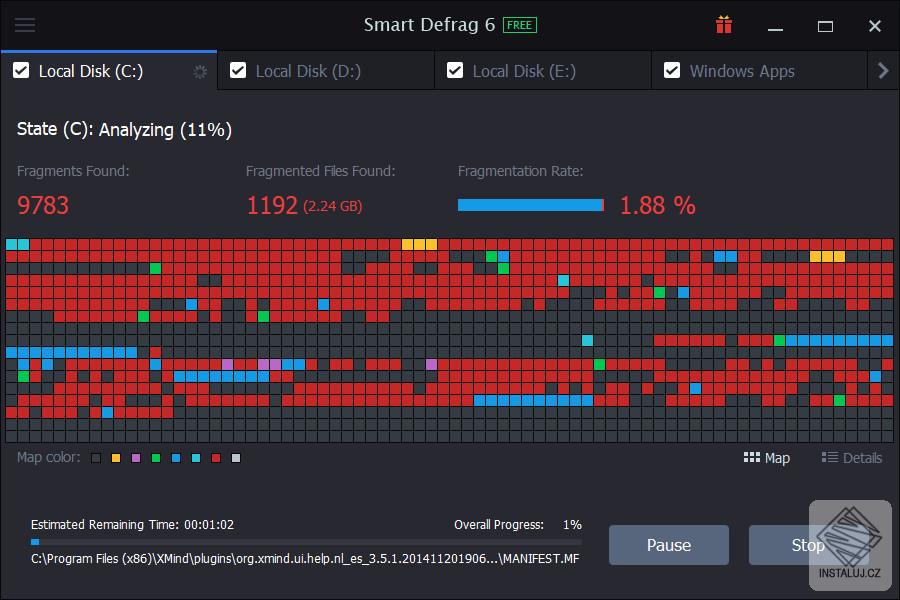900x600 pixels.
Task: Click the yellow map color swatch
Action: click(x=116, y=458)
